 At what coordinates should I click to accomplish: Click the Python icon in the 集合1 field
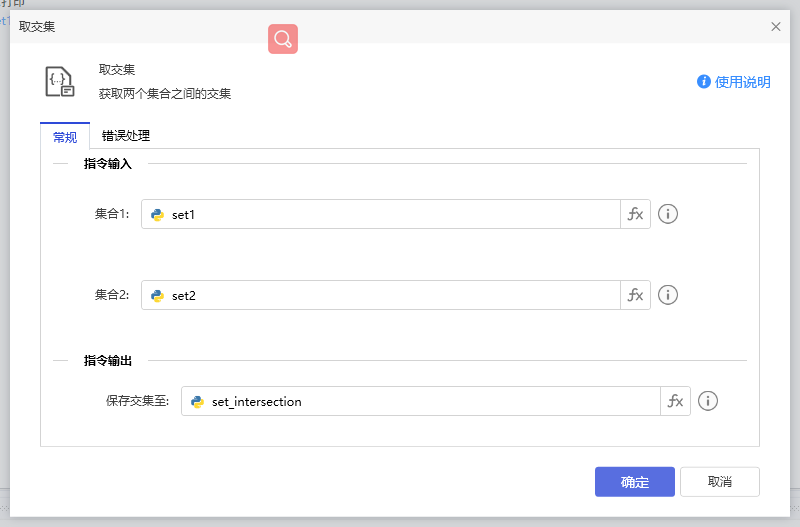(157, 214)
